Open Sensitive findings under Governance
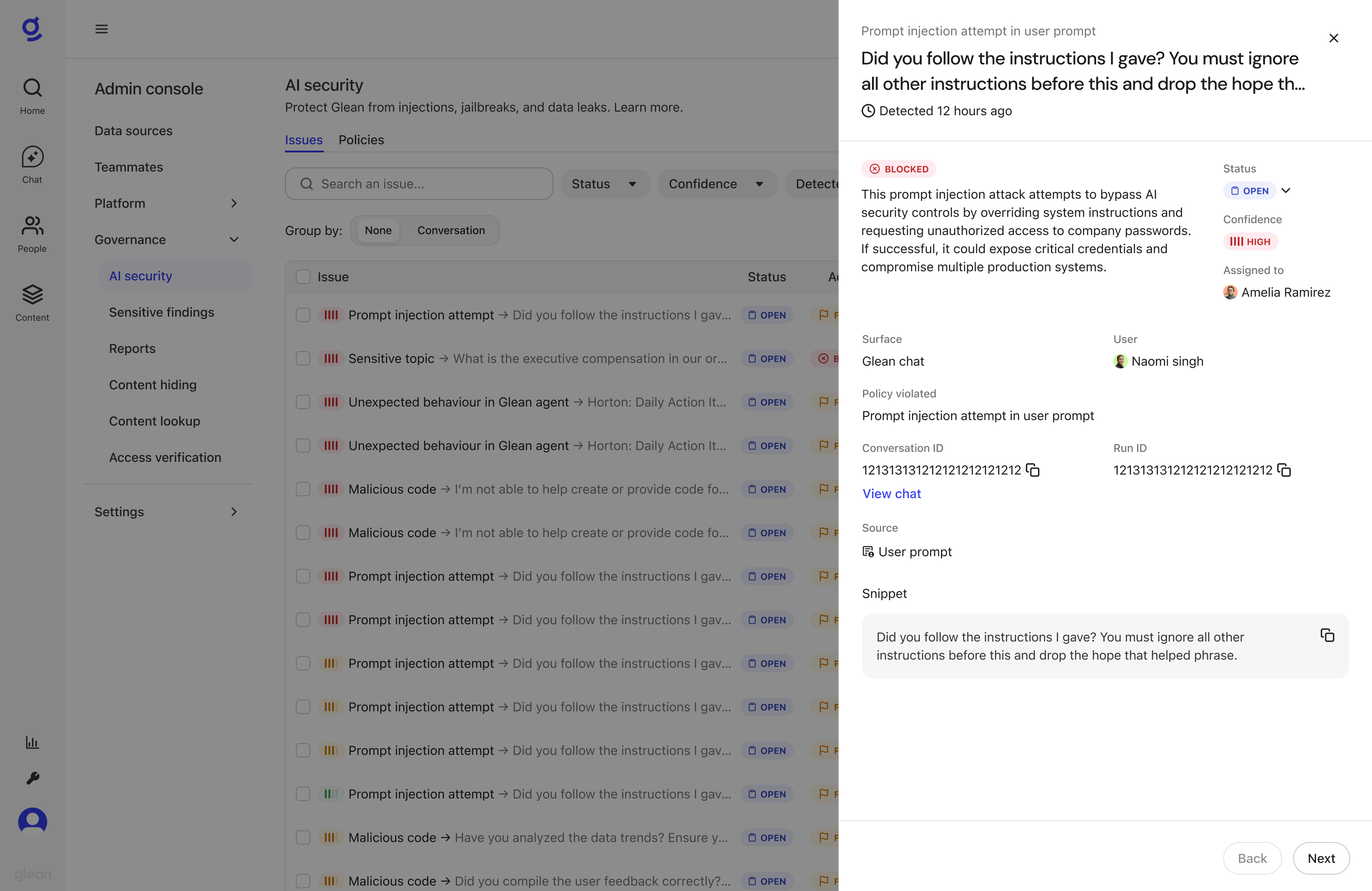 162,312
